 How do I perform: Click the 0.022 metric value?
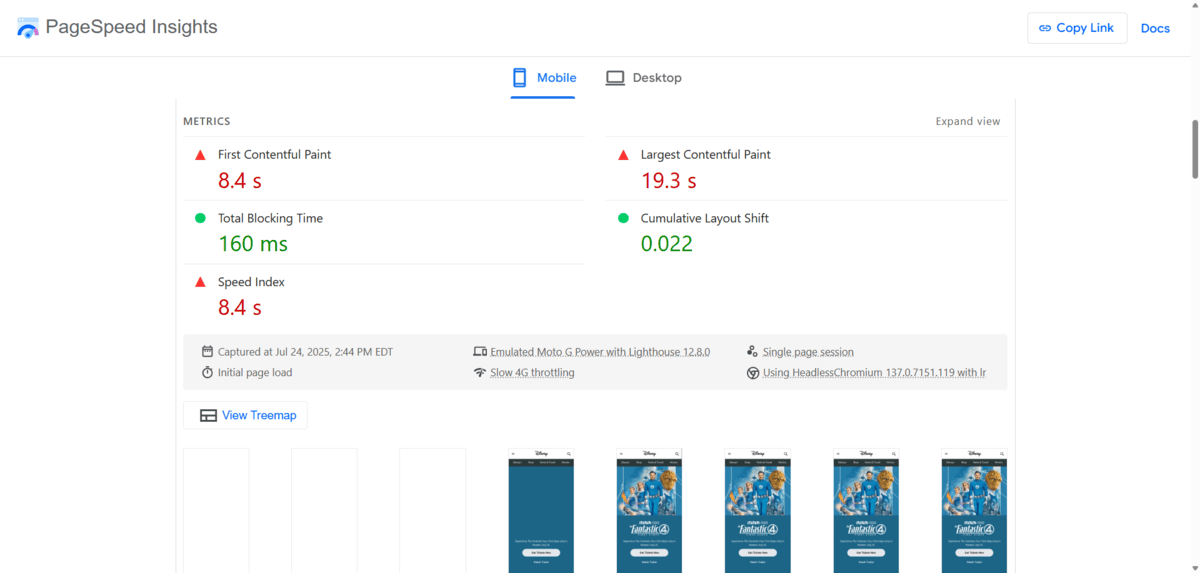pyautogui.click(x=667, y=244)
